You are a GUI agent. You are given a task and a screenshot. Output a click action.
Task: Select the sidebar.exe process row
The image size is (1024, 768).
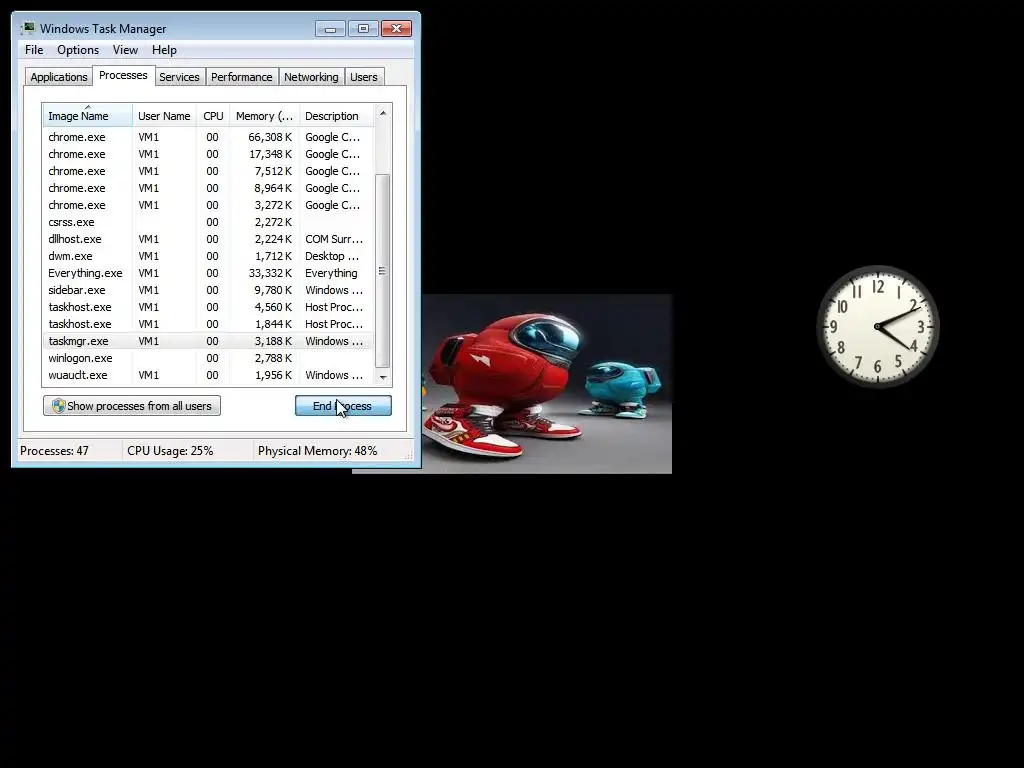[208, 290]
